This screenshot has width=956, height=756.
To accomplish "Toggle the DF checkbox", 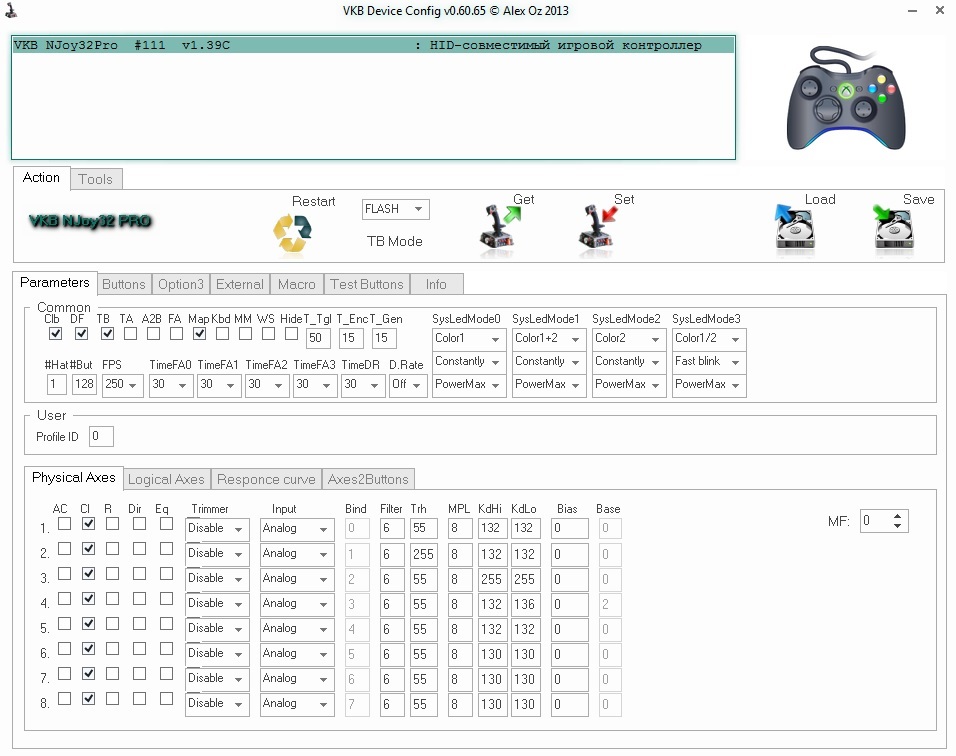I will 81,333.
